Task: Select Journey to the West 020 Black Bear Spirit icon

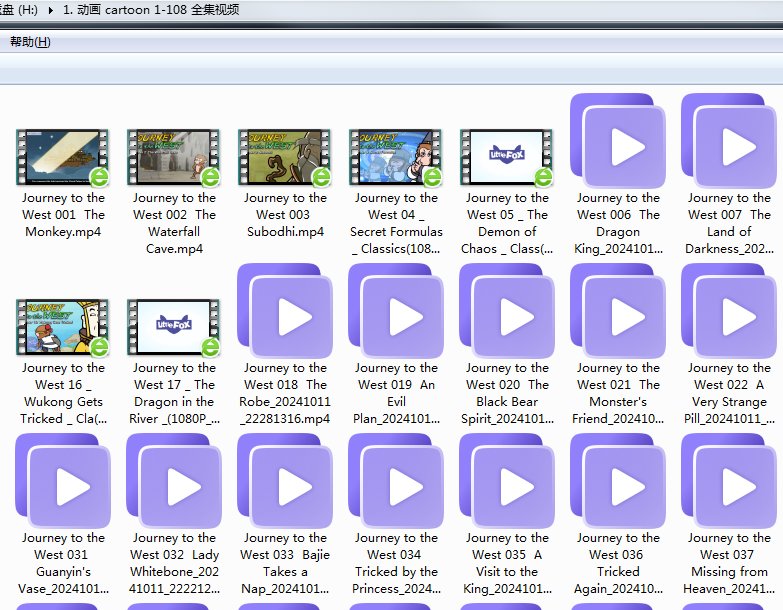Action: (507, 311)
